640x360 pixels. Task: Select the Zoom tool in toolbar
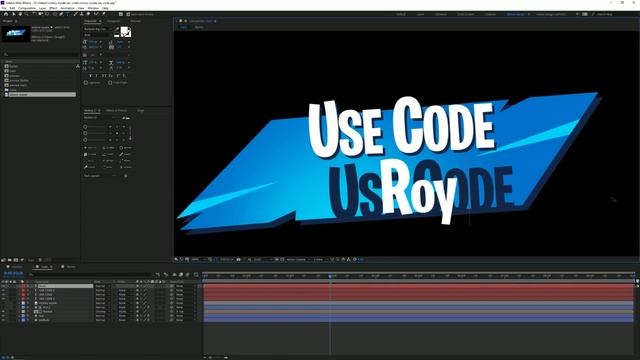26,14
